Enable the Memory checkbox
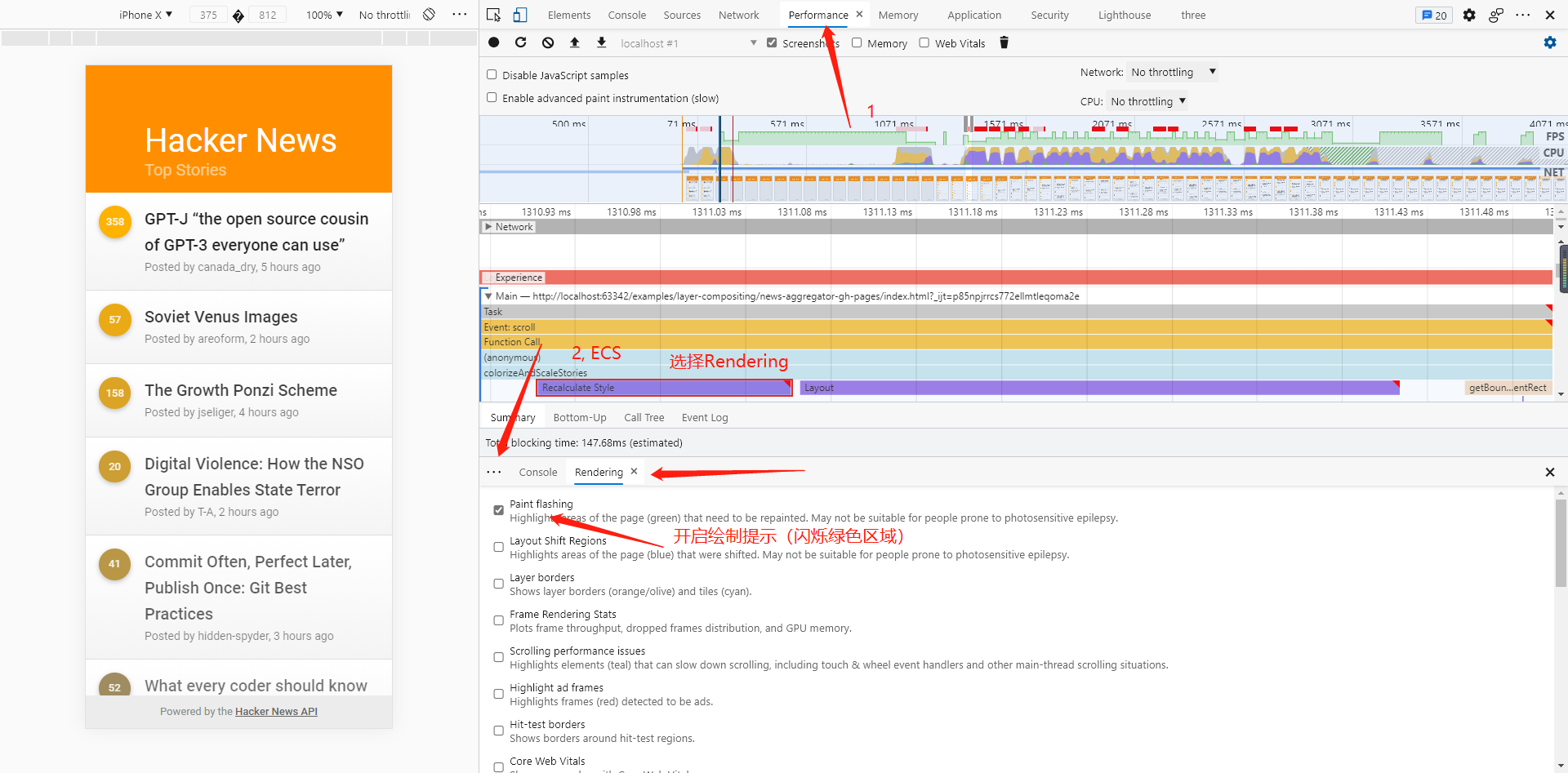 click(857, 43)
